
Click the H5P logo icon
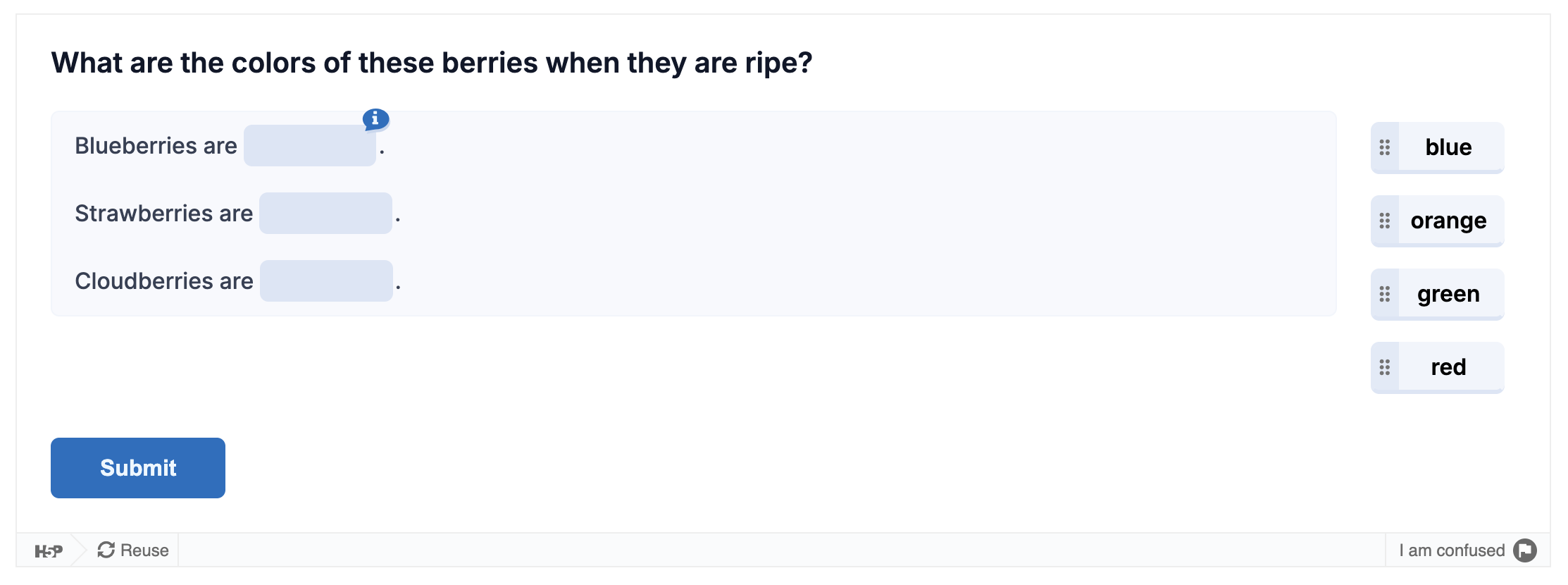click(x=49, y=551)
